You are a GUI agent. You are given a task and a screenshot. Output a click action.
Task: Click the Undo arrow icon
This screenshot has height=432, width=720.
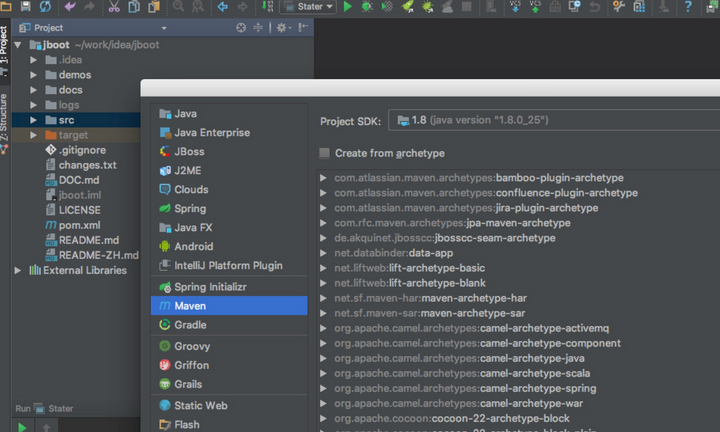70,6
